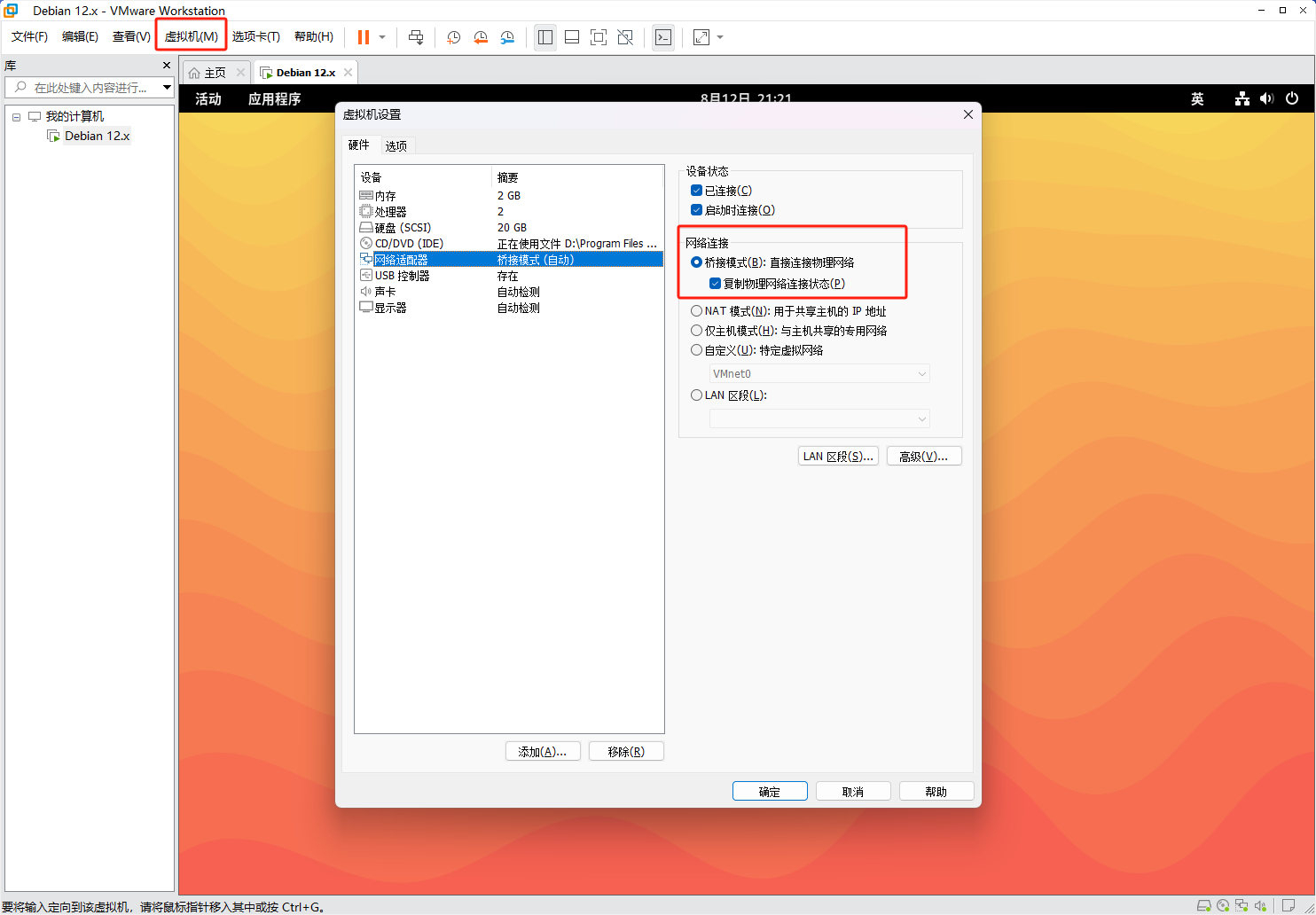Click the Remove hardware button
Screen dimensions: 1316x915
point(626,752)
